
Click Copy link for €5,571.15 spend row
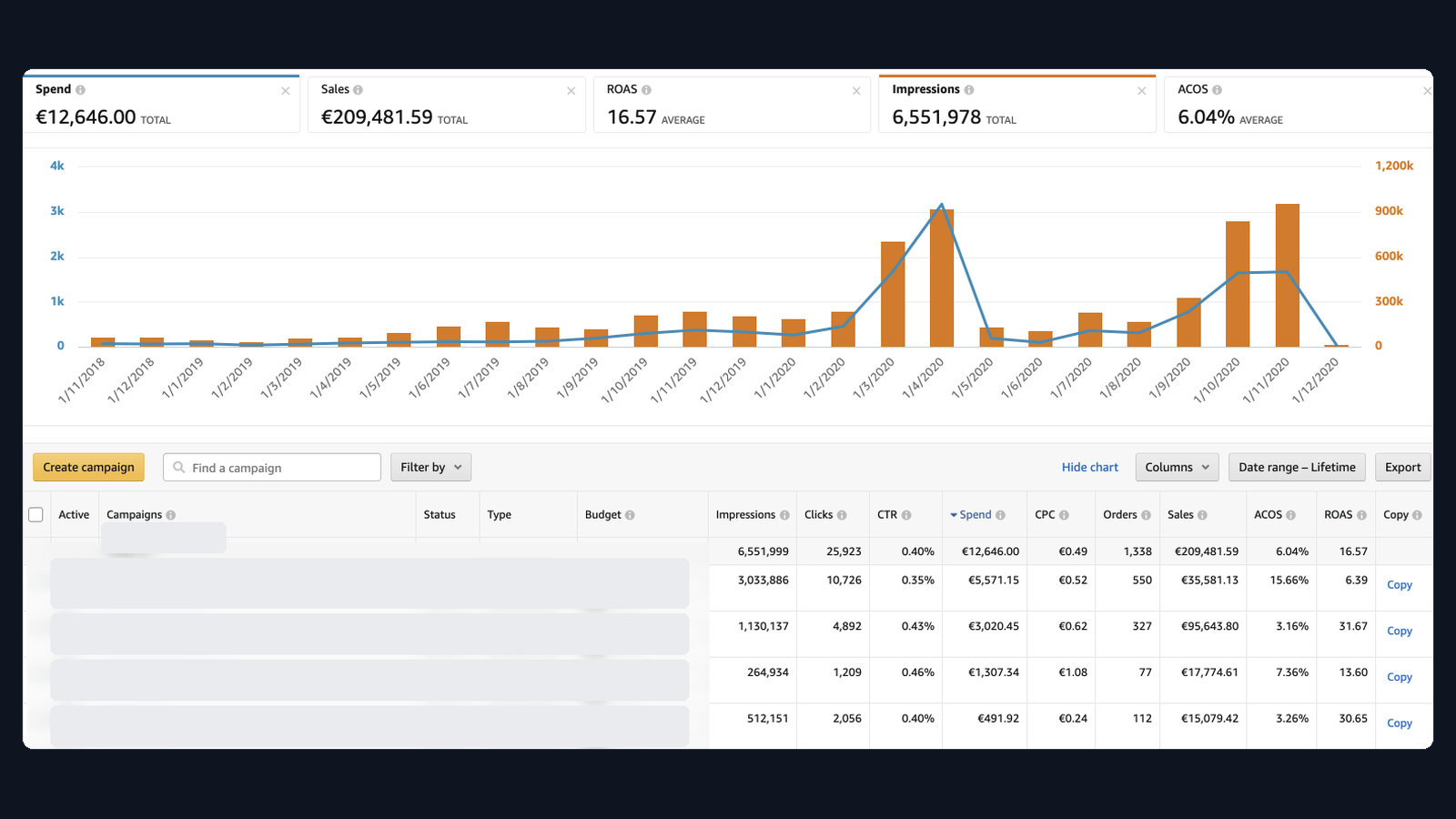pos(1399,585)
